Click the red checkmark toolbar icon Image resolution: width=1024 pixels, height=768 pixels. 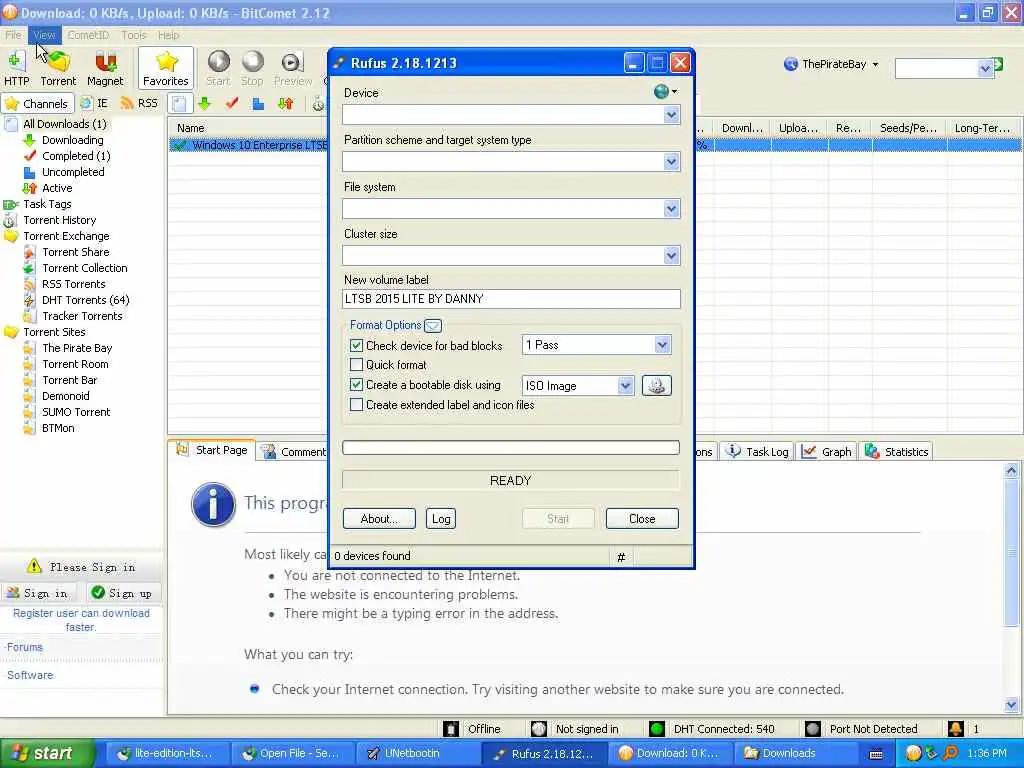tap(232, 103)
